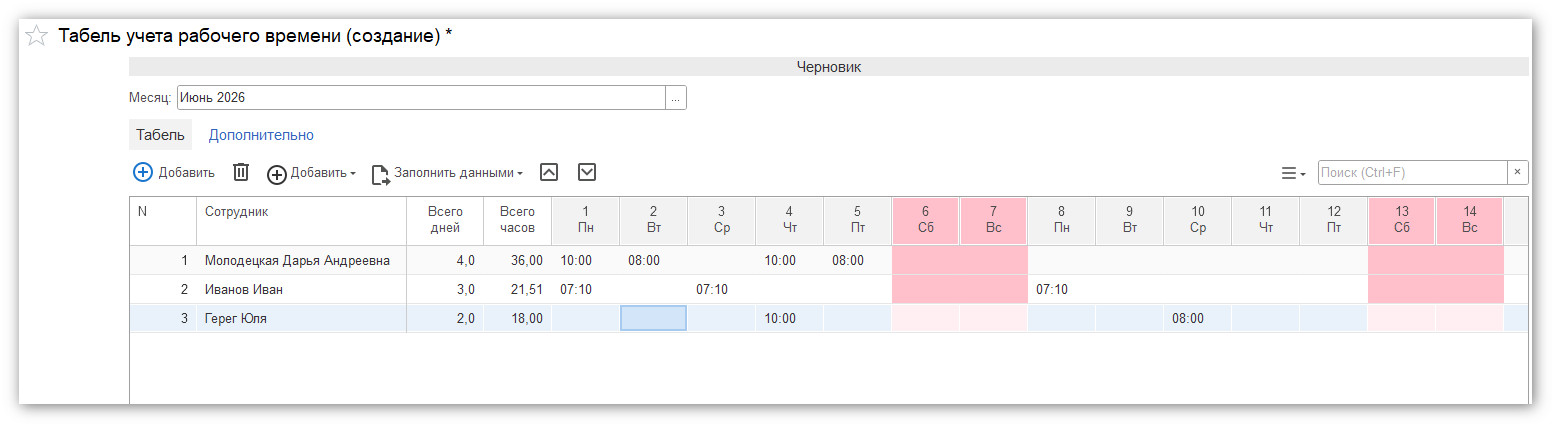1552x424 pixels.
Task: Click Молодецкая's 10:00 cell on day 1
Action: [x=585, y=261]
